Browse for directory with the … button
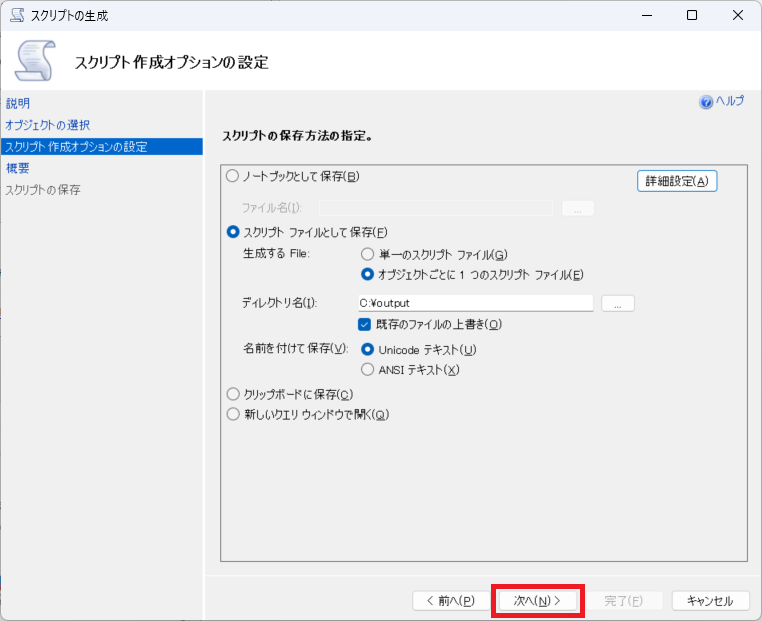Image resolution: width=762 pixels, height=621 pixels. (618, 304)
